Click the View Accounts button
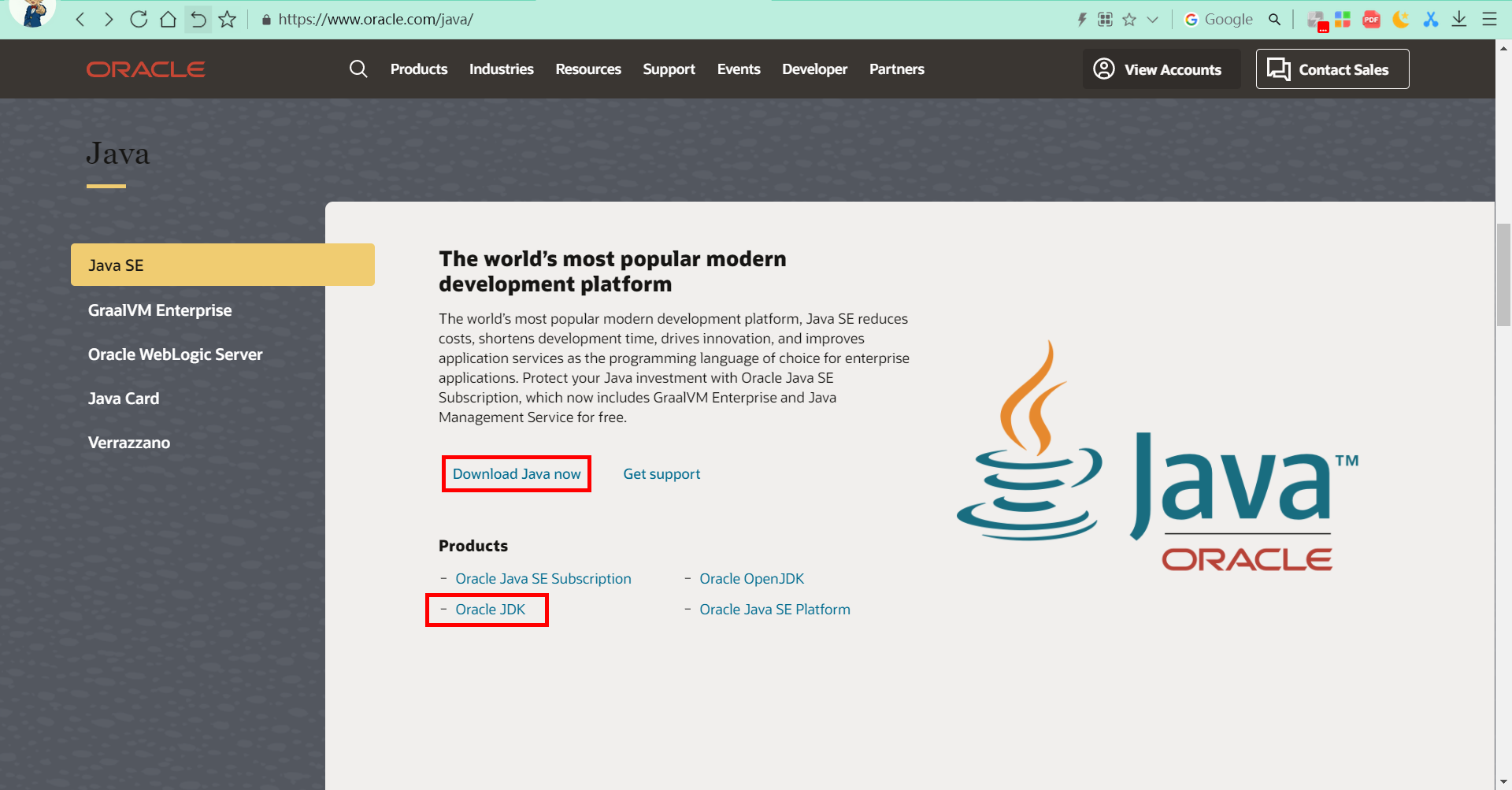1512x790 pixels. pyautogui.click(x=1162, y=69)
